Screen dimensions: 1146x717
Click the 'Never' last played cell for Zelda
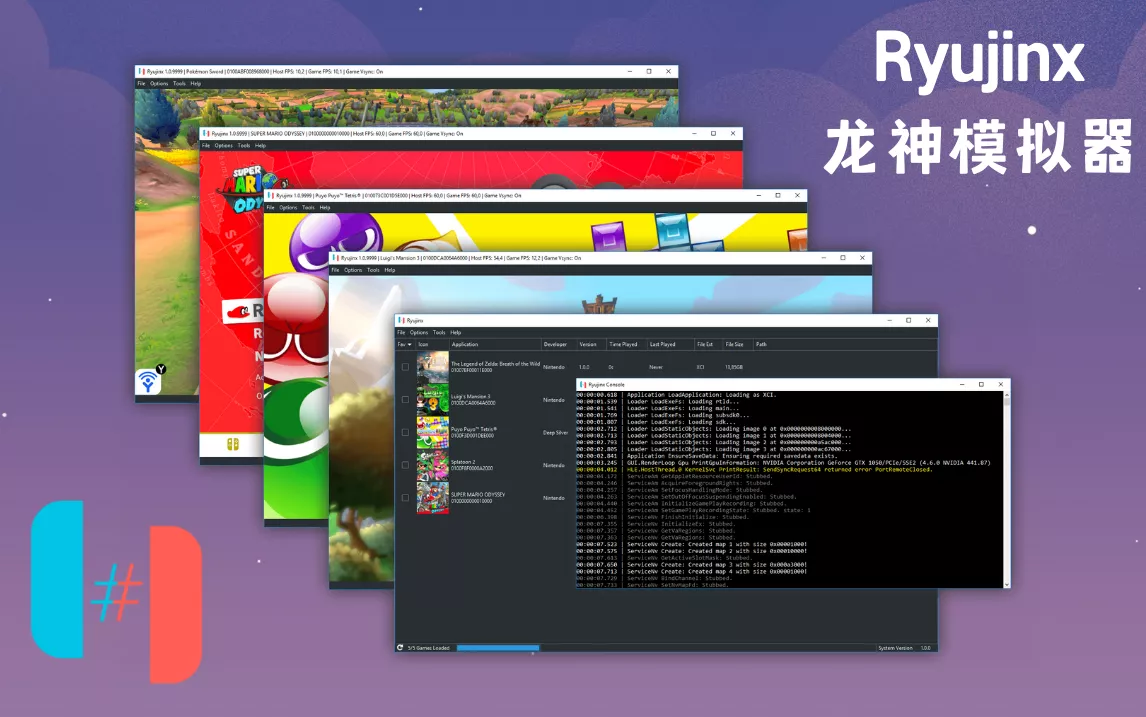[x=656, y=367]
